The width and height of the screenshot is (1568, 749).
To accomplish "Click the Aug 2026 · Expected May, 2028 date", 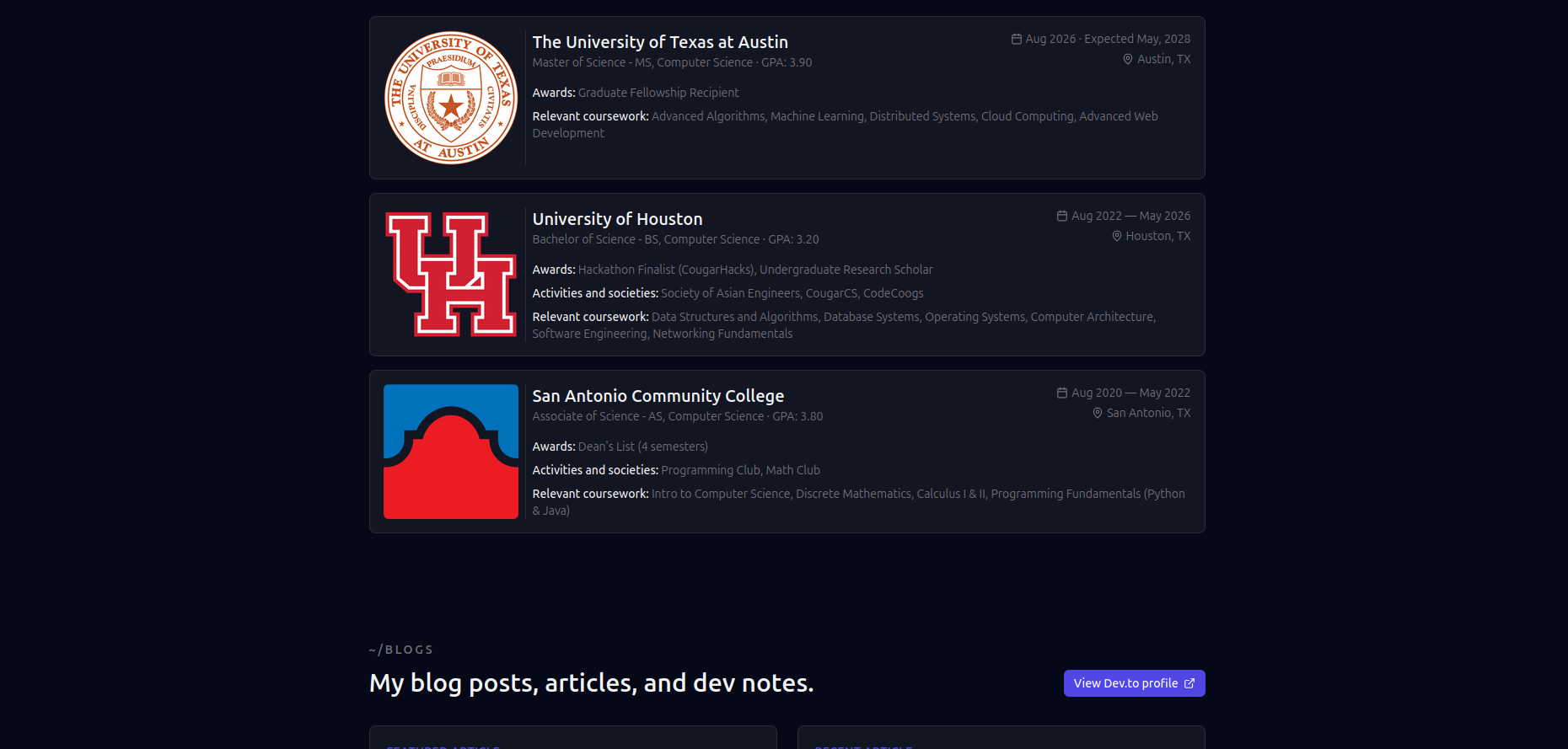I will click(x=1108, y=39).
